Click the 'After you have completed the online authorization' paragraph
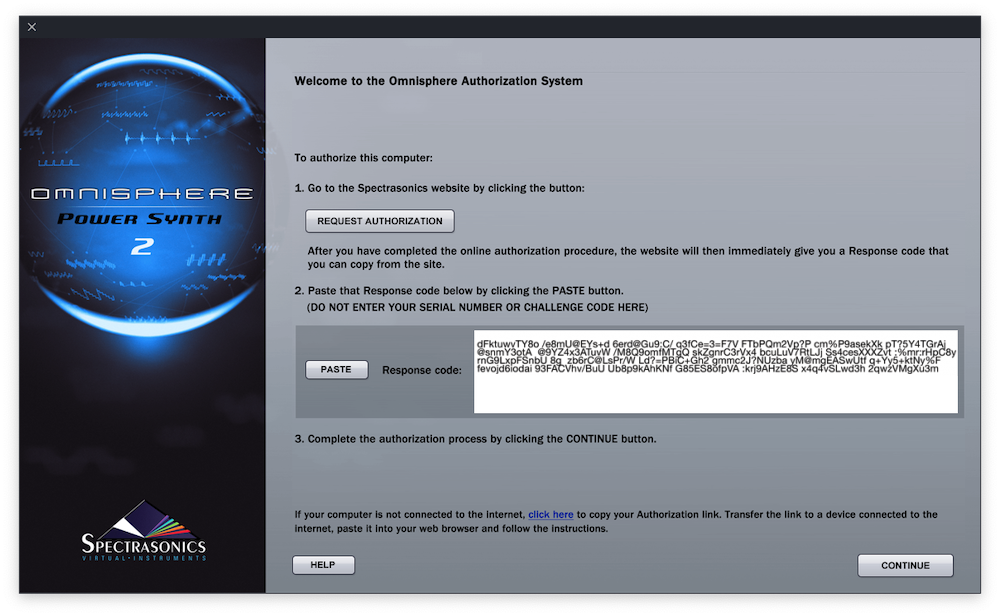 (628, 258)
